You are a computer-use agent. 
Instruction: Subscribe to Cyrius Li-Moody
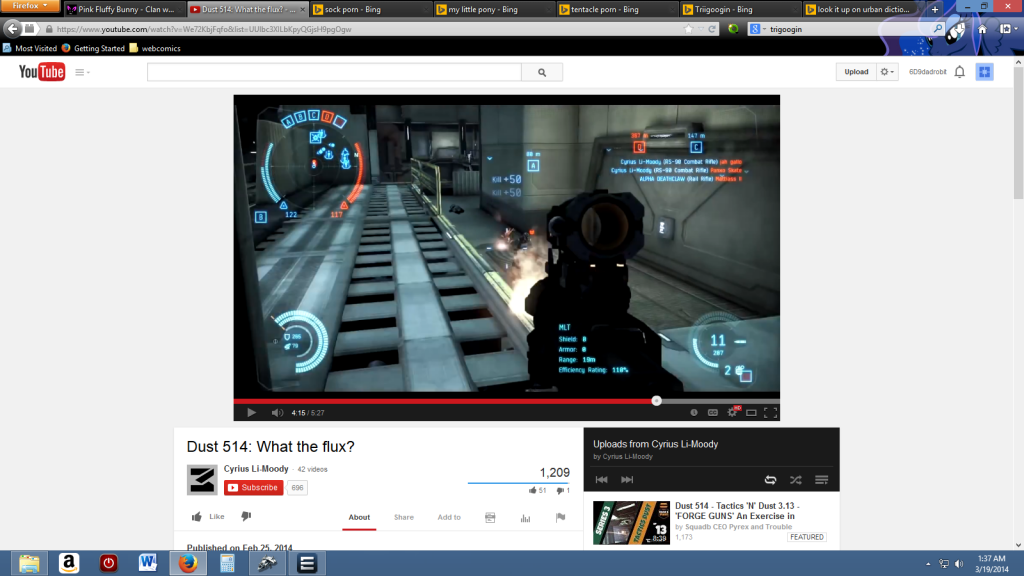click(x=253, y=488)
